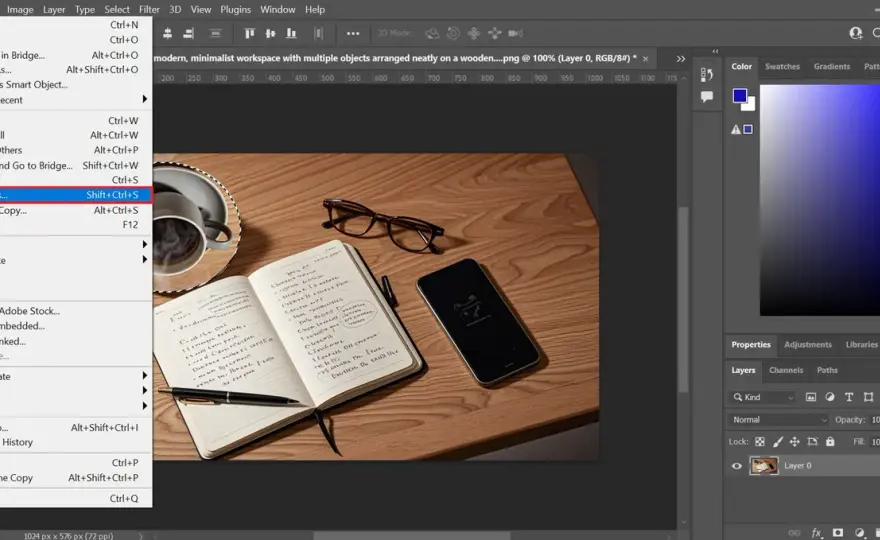Open the Layer menu
Viewport: 880px width, 540px height.
pos(54,10)
